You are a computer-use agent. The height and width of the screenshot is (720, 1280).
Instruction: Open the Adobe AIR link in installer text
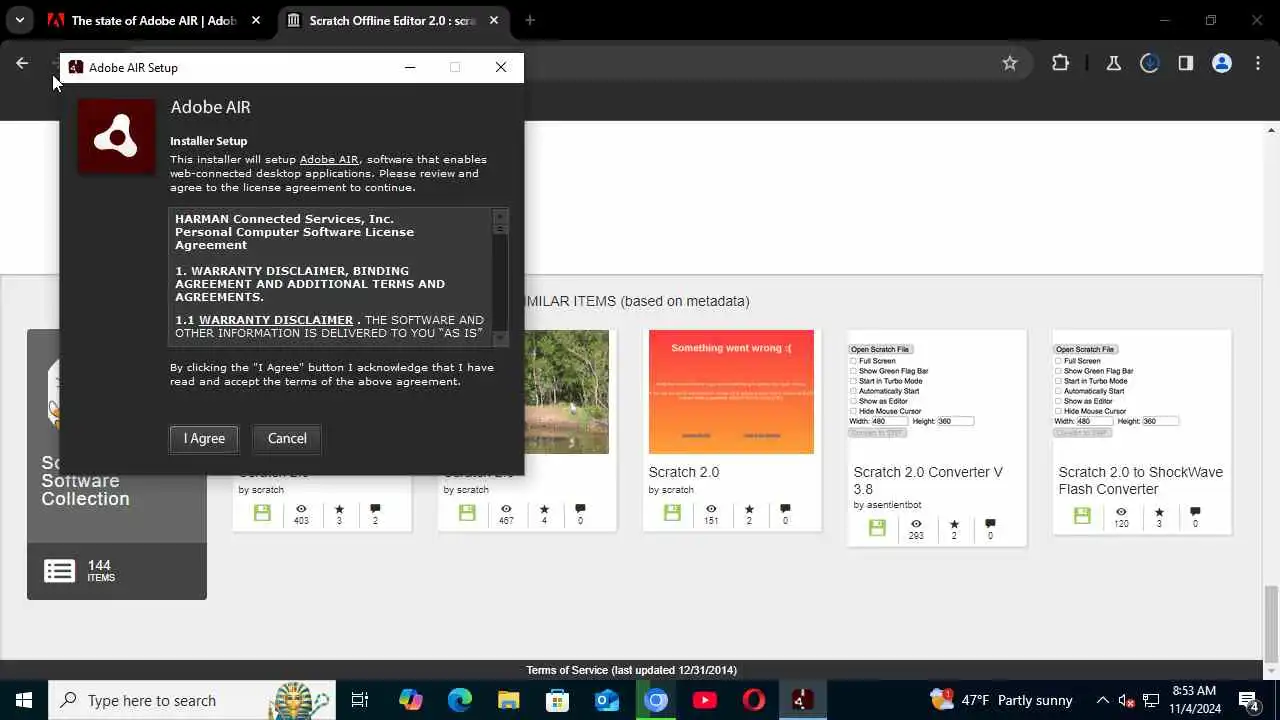329,159
